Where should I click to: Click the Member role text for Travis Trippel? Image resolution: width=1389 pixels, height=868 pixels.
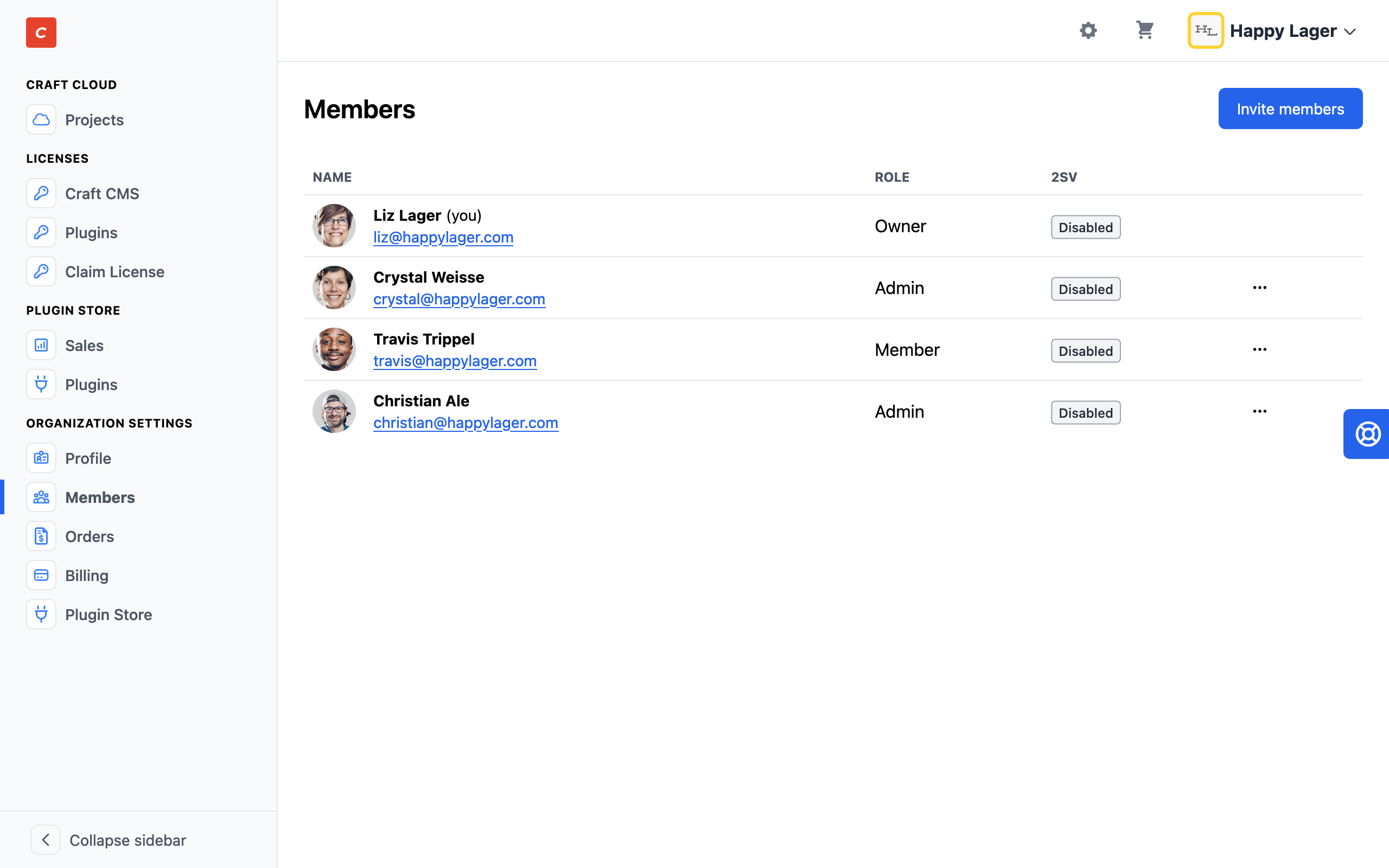pyautogui.click(x=907, y=349)
